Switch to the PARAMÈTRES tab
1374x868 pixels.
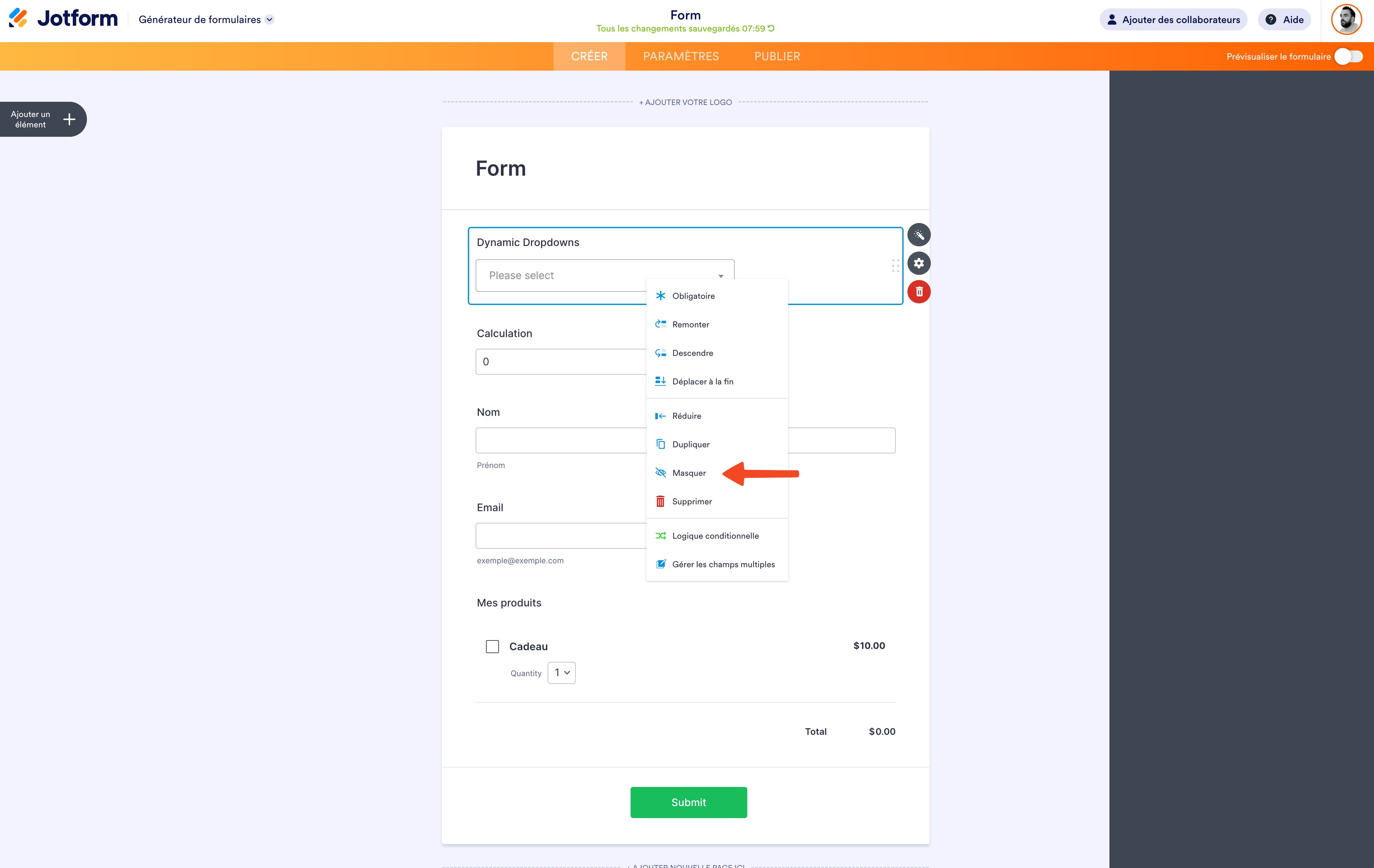[681, 56]
